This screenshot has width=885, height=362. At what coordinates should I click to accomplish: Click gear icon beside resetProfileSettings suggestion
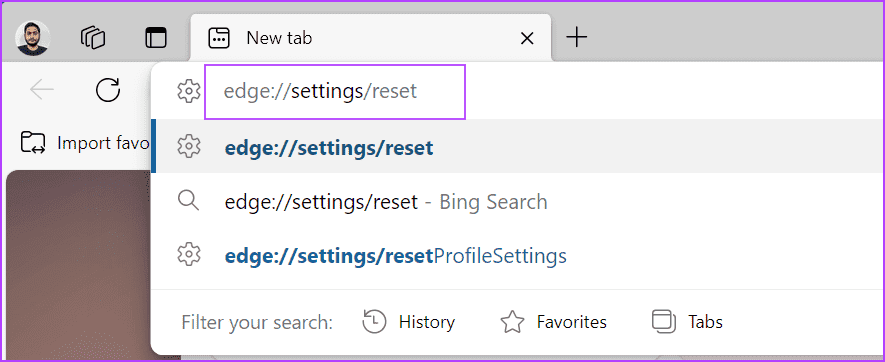(x=189, y=255)
